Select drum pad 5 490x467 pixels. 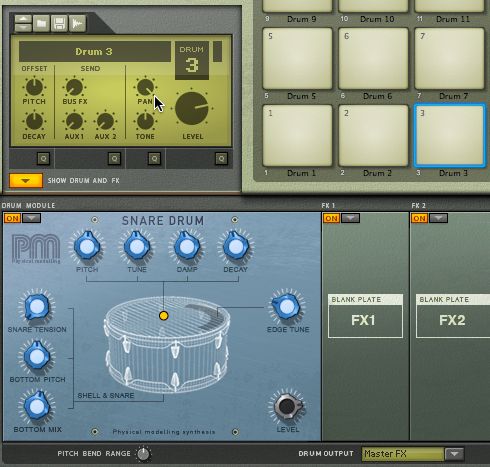297,58
